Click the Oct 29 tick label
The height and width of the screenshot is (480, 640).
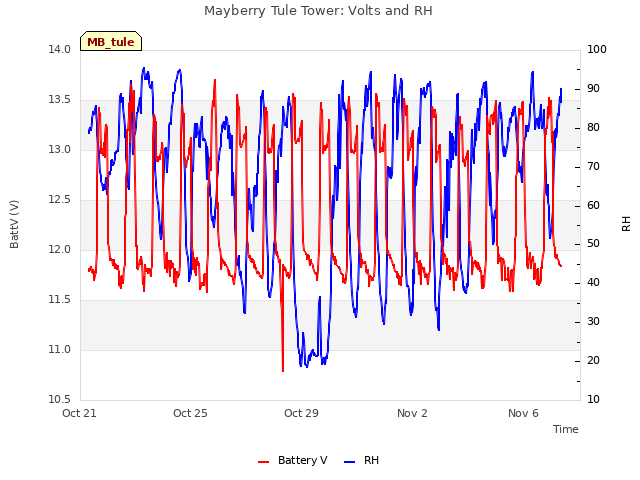click(x=301, y=413)
